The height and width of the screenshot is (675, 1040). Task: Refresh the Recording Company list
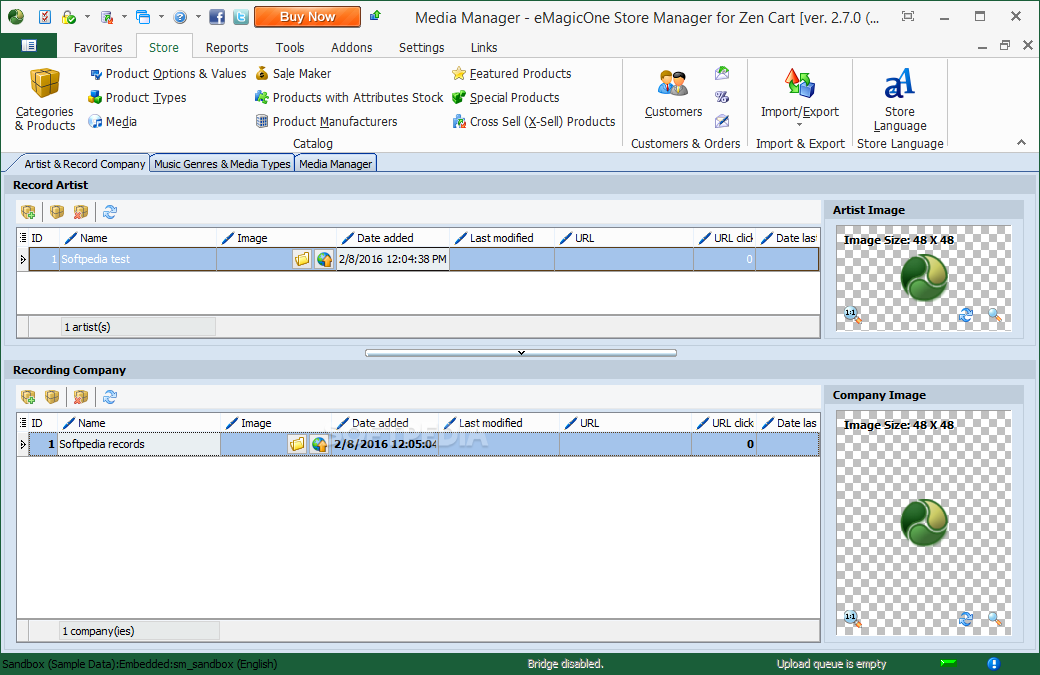[x=110, y=397]
